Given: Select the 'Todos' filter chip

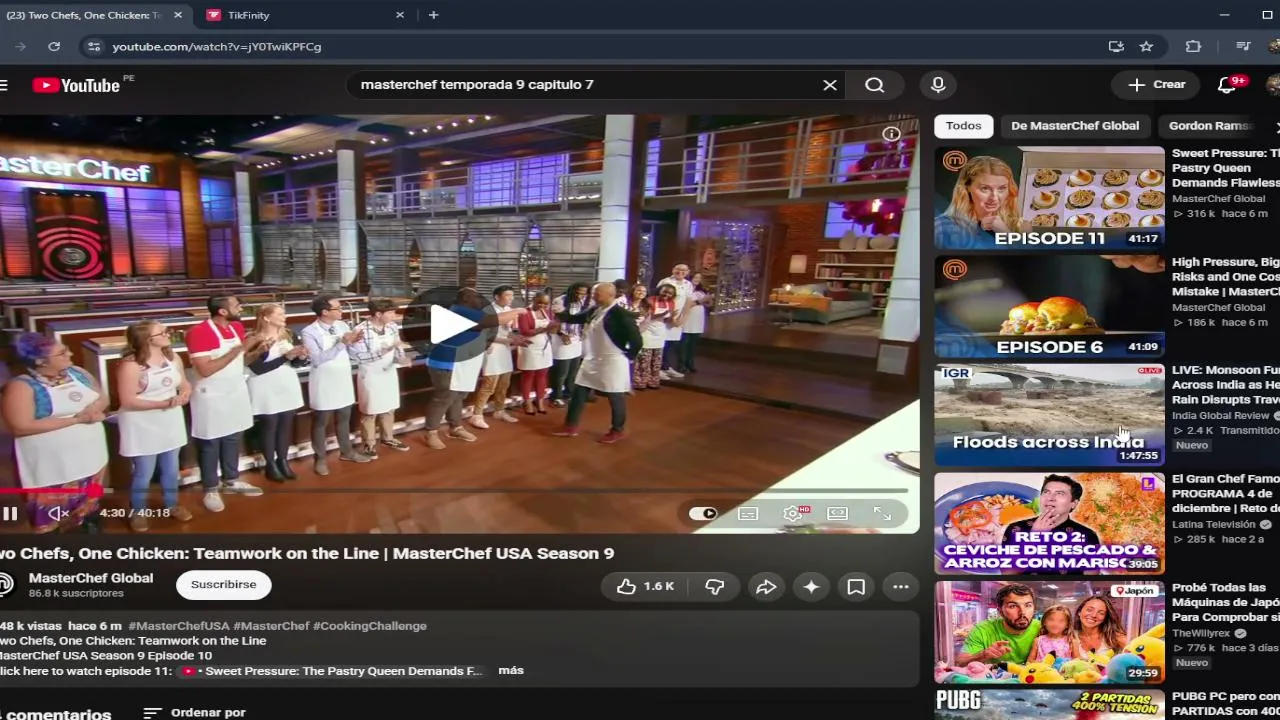Looking at the screenshot, I should [964, 126].
